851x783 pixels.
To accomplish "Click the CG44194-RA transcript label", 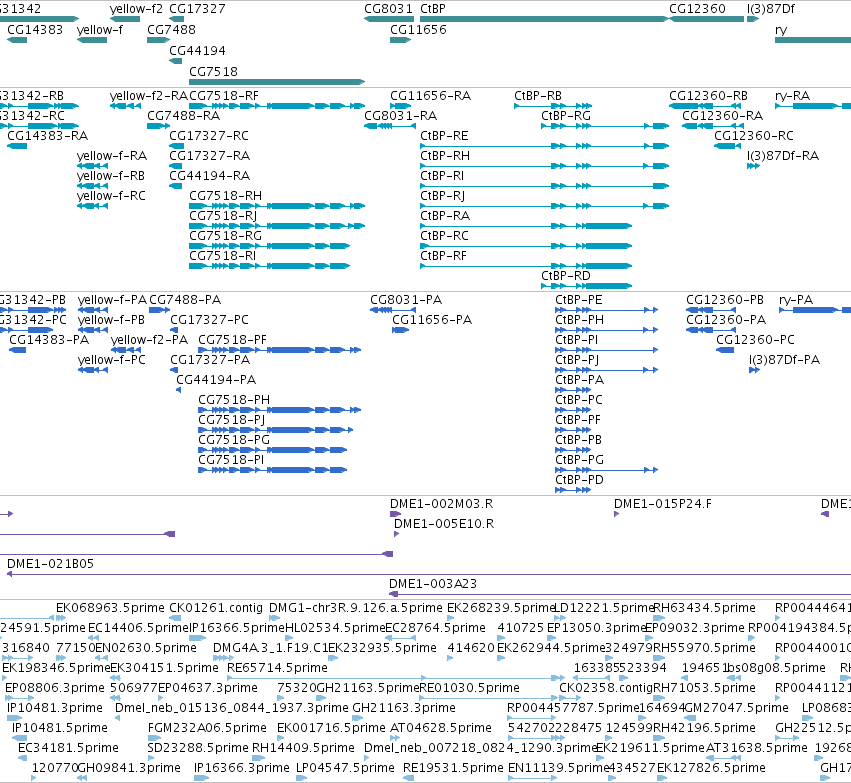I will pos(209,176).
